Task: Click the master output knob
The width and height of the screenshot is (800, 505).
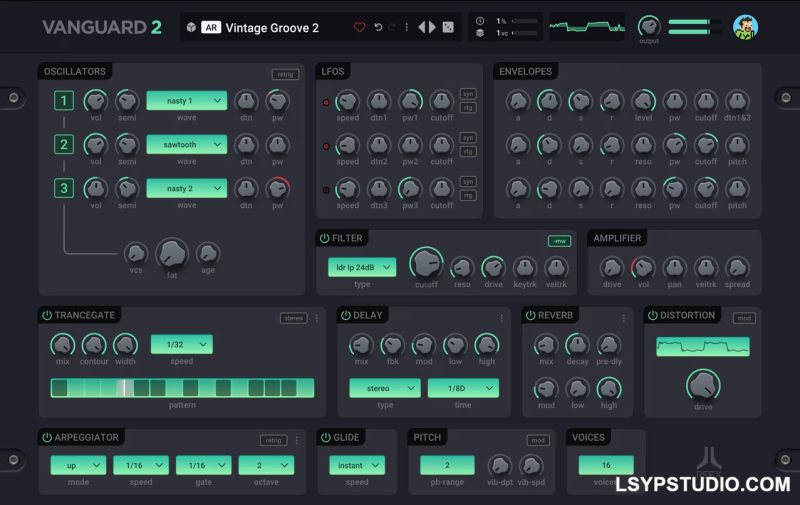Action: (x=648, y=26)
